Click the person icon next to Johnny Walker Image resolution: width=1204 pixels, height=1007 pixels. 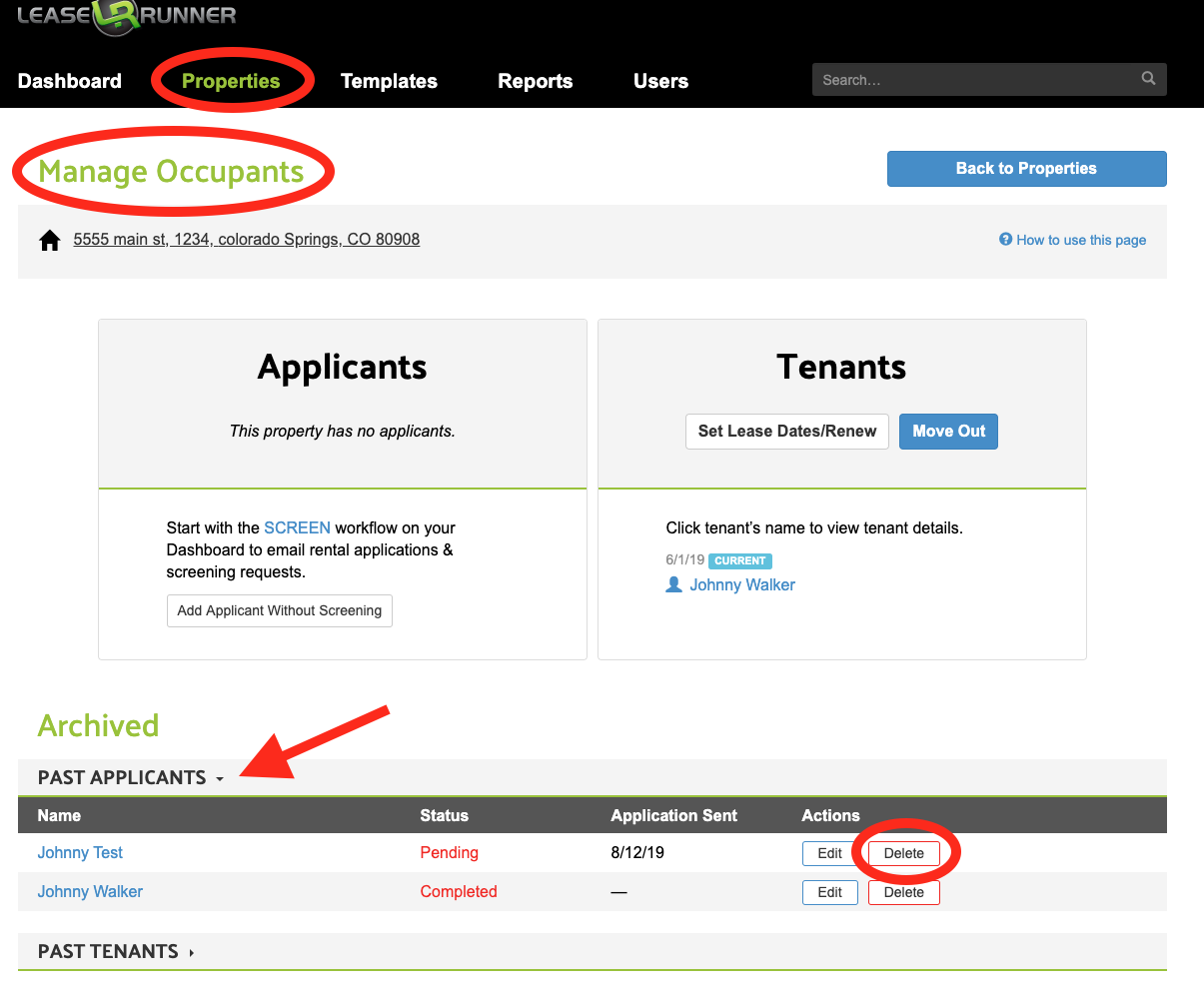click(674, 585)
